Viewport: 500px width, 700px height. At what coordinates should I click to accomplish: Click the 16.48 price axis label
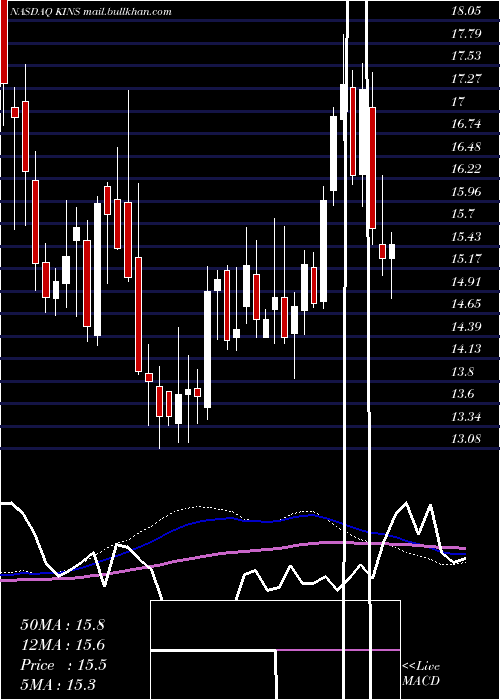coord(466,146)
